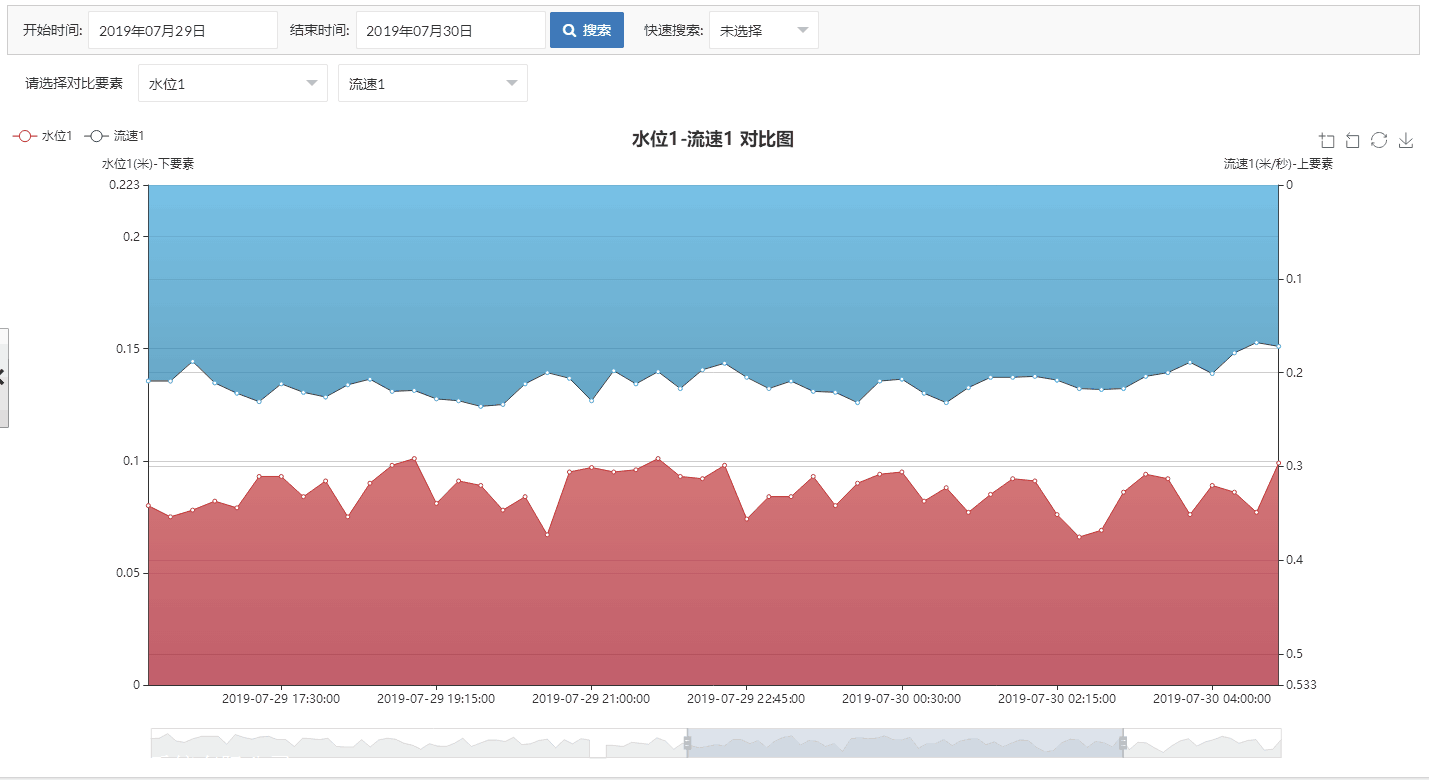Click the end date field 2019年07月30日
The image size is (1429, 780).
click(450, 31)
